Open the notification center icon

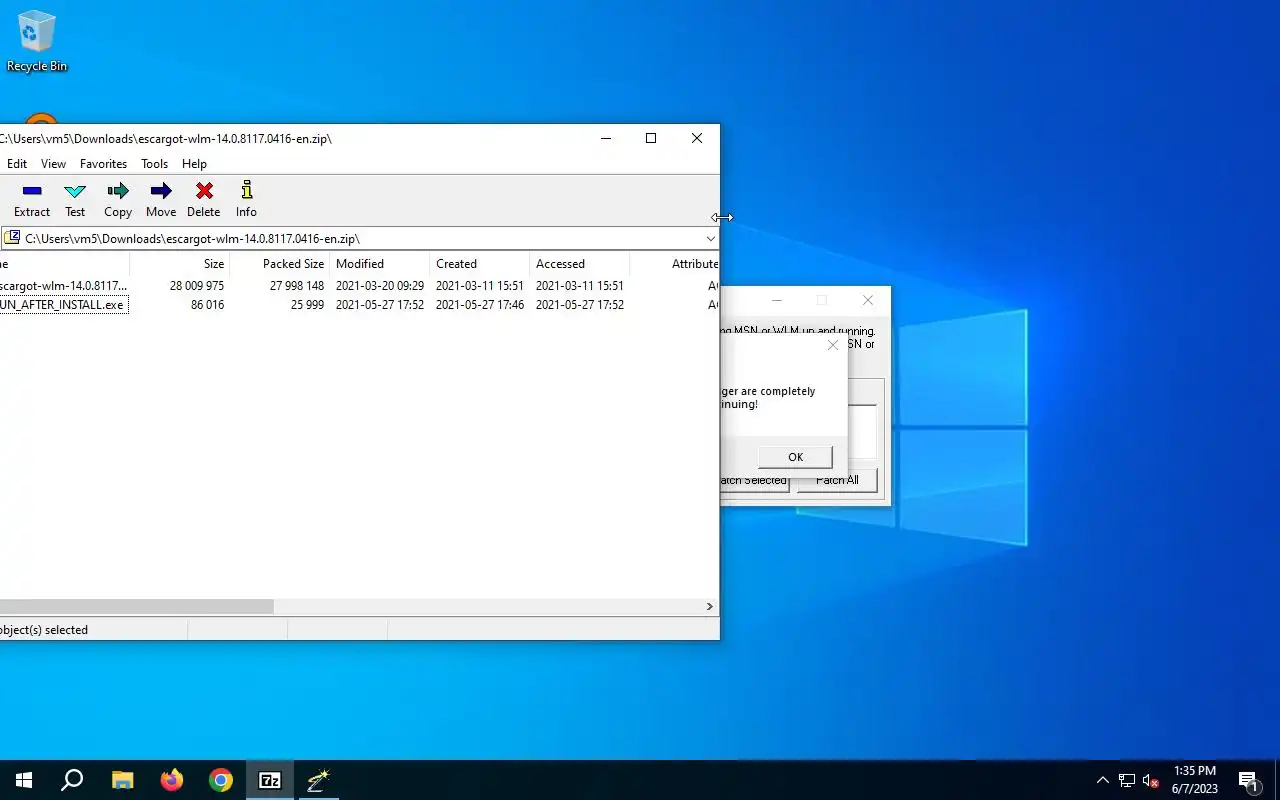click(1248, 780)
